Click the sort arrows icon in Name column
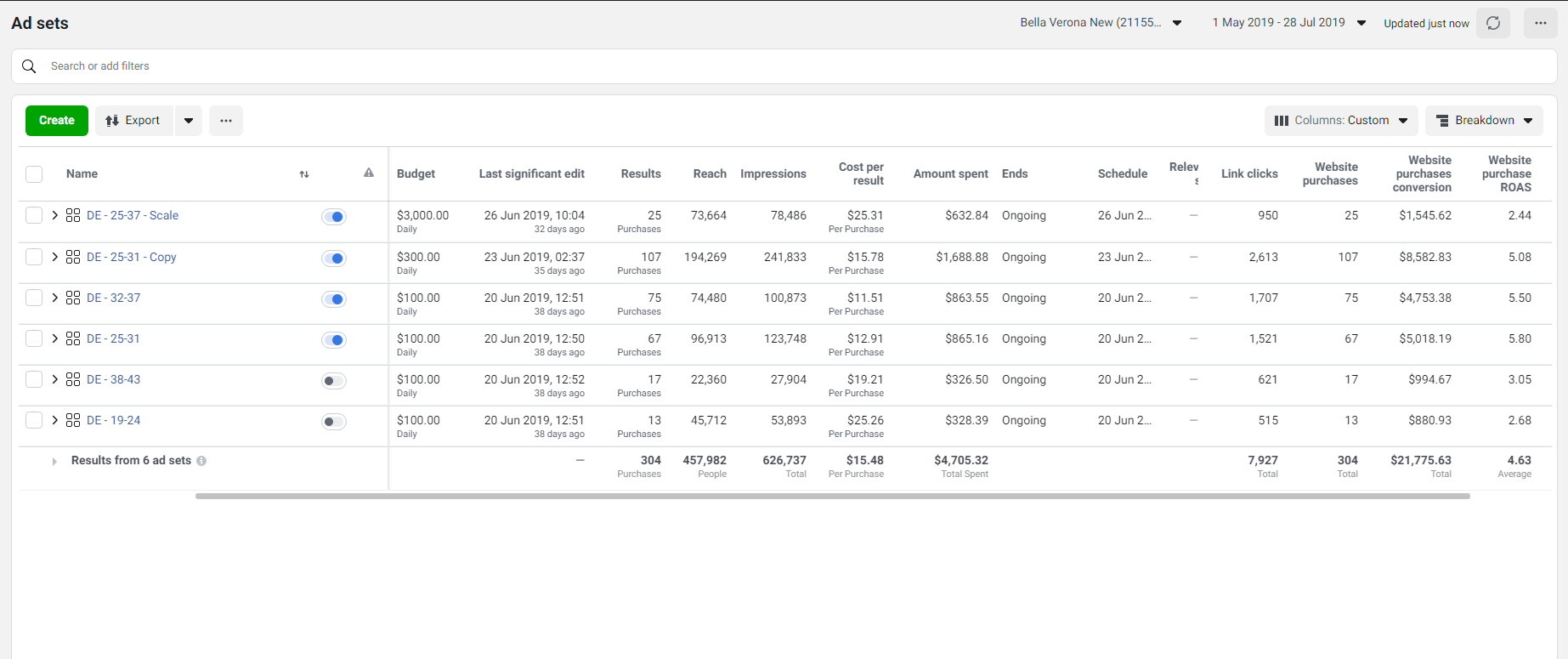 304,174
